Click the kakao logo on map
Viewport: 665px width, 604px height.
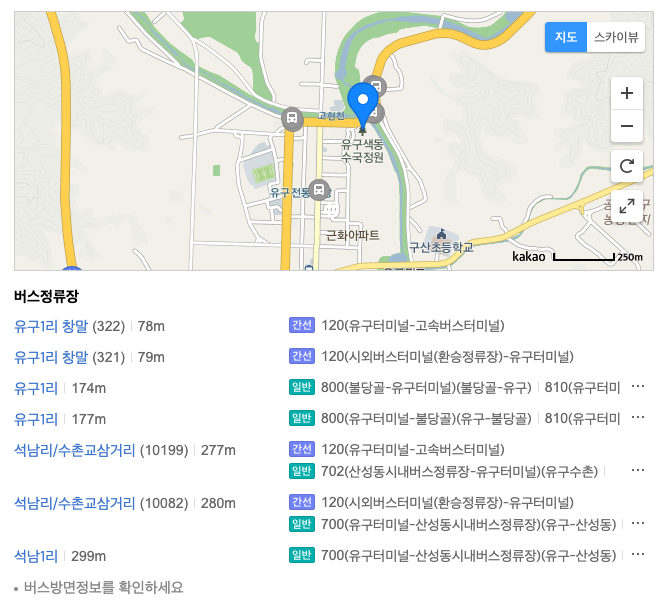(x=528, y=257)
